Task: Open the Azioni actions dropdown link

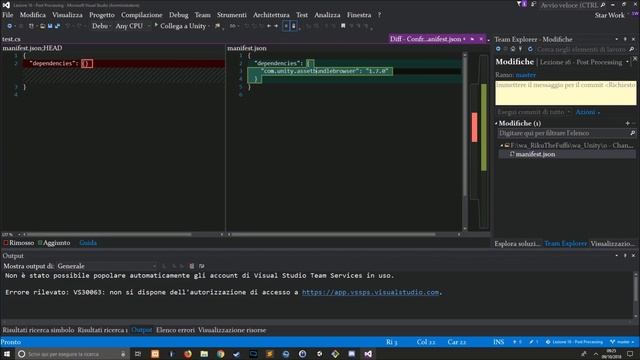Action: pos(587,112)
